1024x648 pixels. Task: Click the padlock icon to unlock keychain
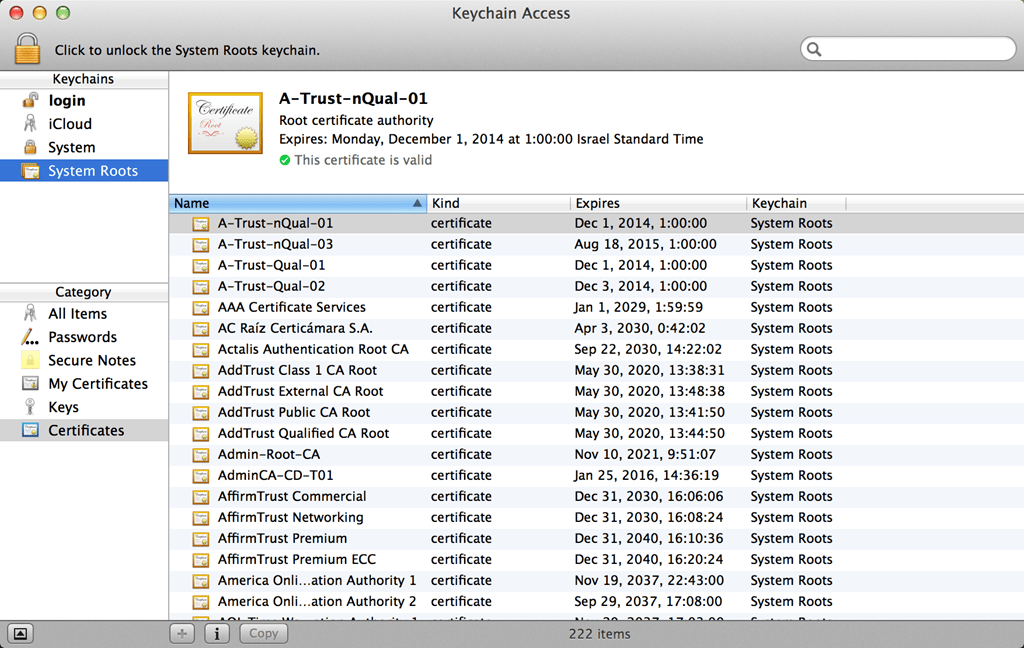(27, 49)
